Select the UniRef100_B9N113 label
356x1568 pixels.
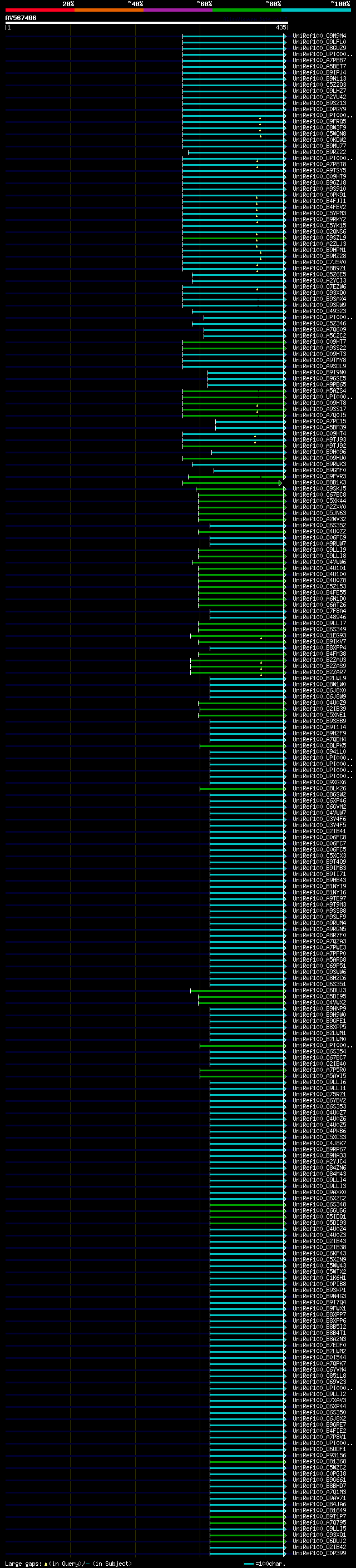319,78
